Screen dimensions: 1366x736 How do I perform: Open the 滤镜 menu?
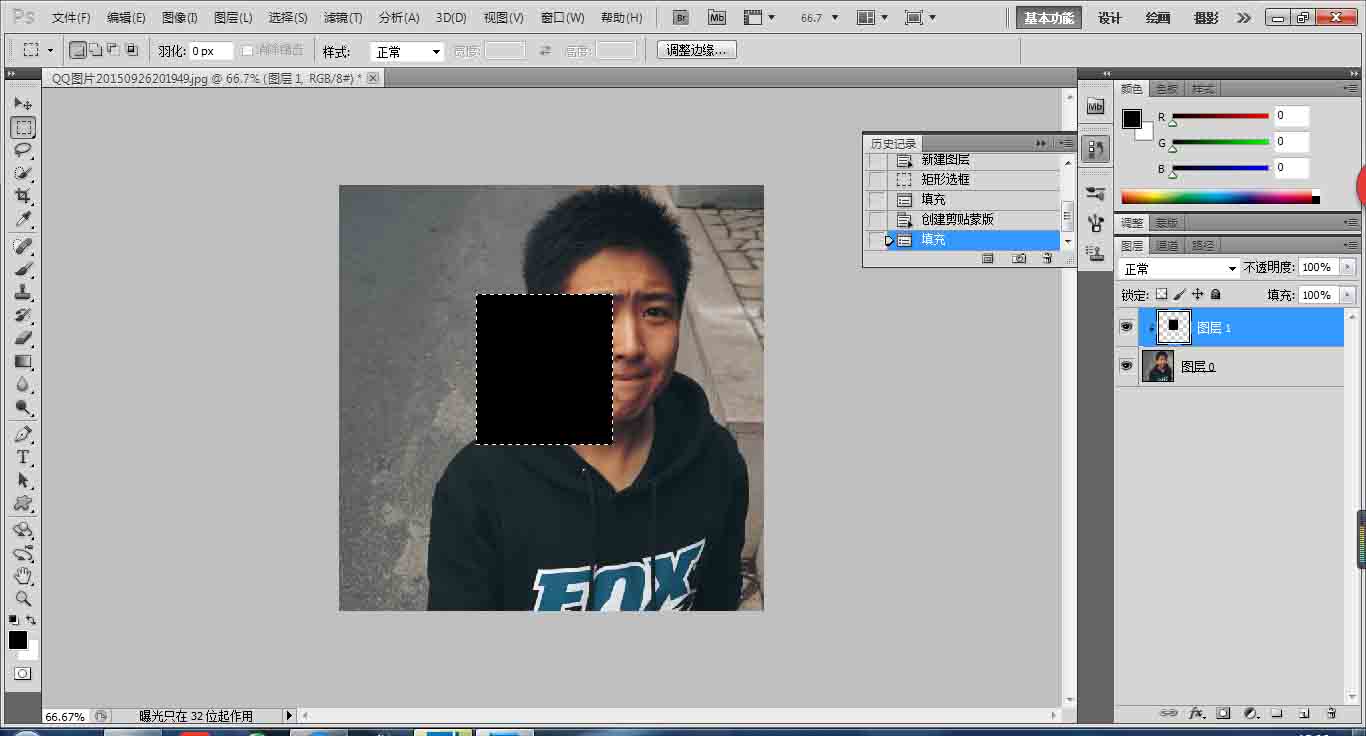point(341,16)
